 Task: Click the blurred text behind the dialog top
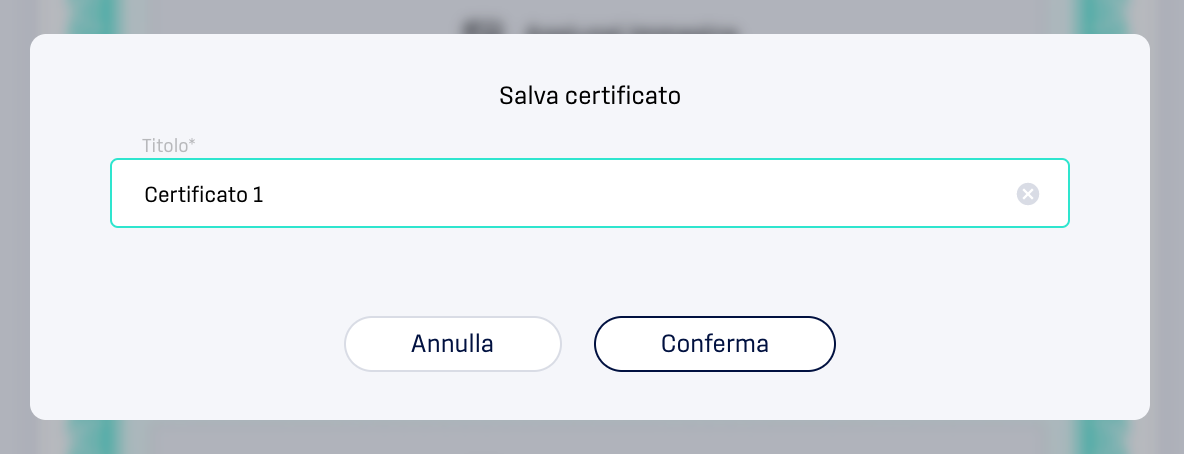[631, 30]
